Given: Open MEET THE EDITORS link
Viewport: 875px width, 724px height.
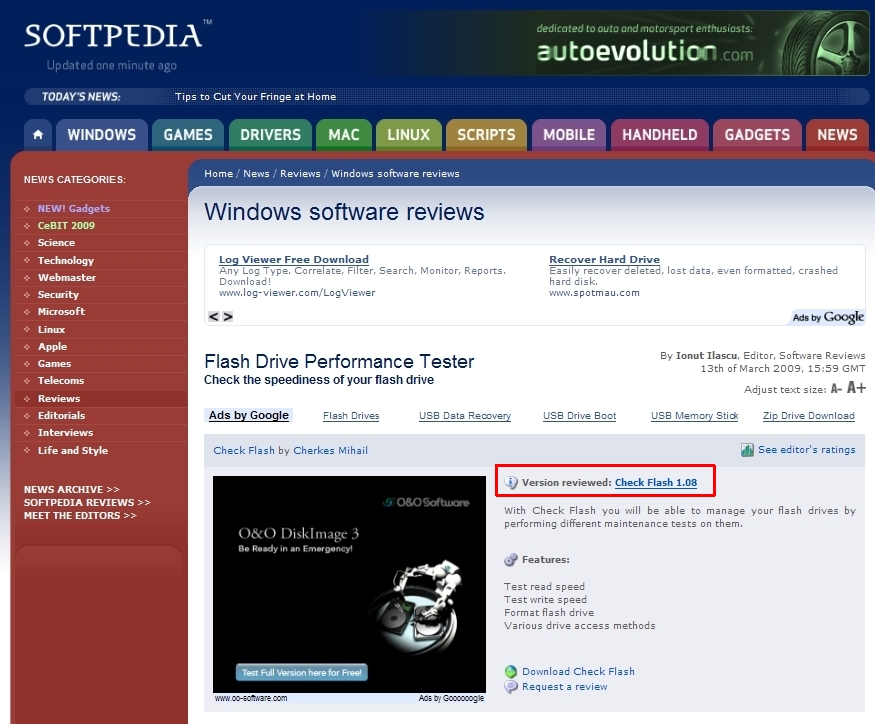Looking at the screenshot, I should pos(80,516).
